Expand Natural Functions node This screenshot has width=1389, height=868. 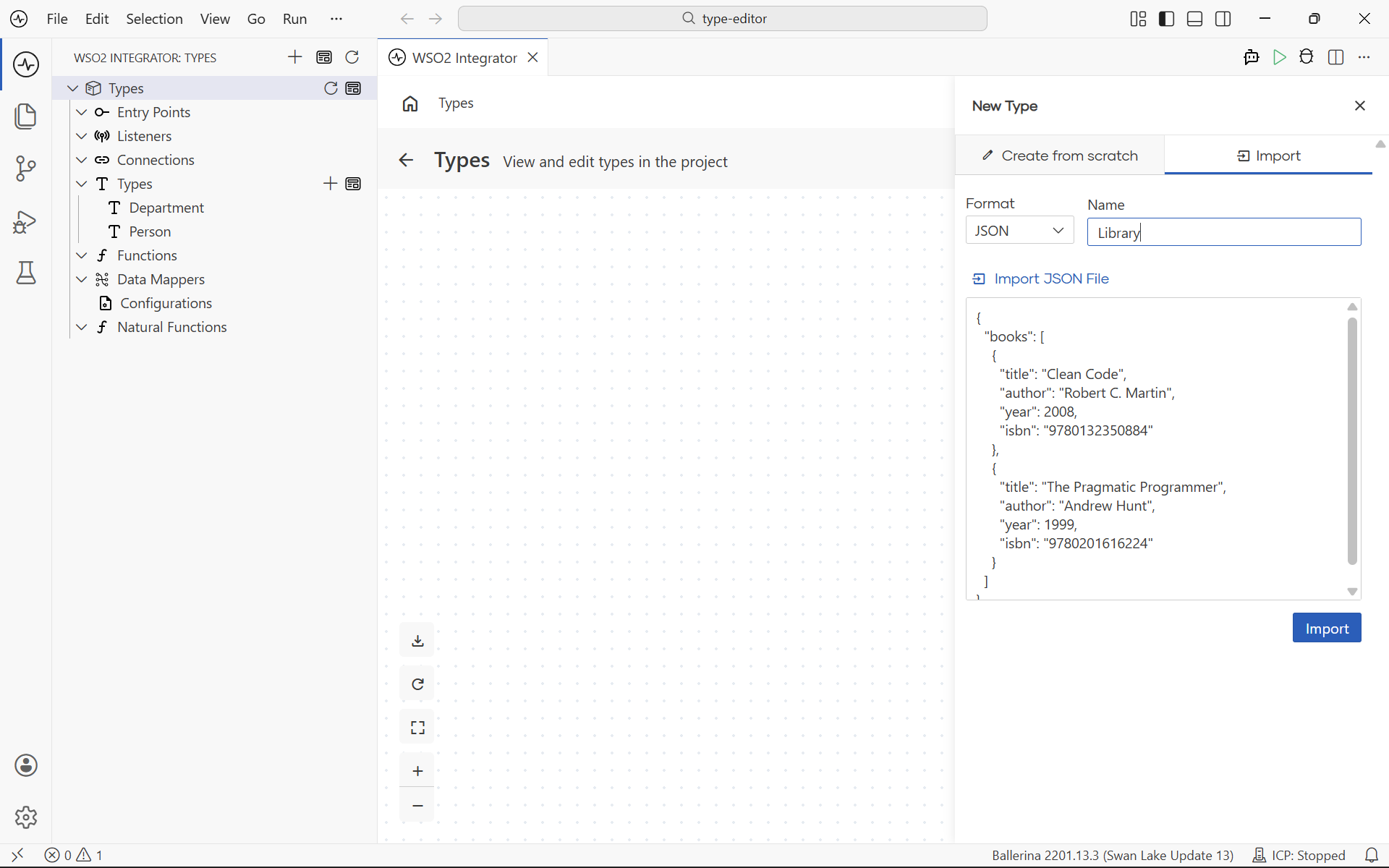coord(82,327)
